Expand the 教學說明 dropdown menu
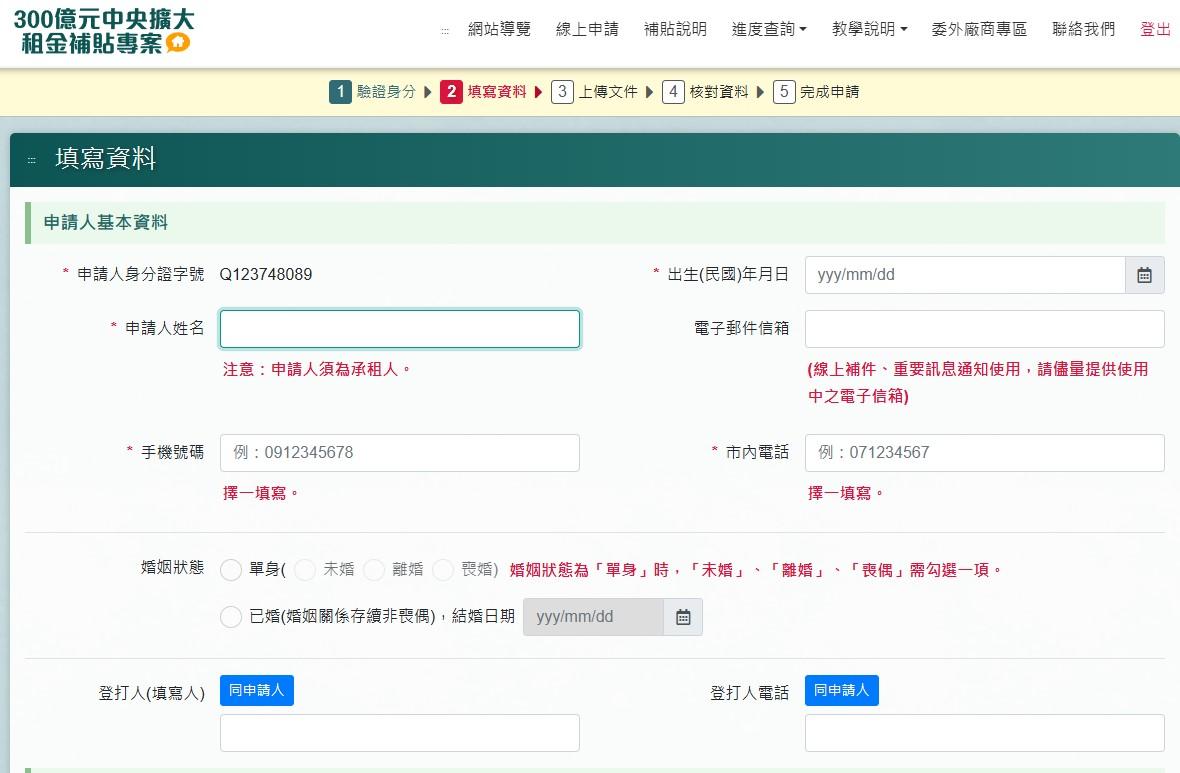This screenshot has width=1180, height=773. click(869, 29)
